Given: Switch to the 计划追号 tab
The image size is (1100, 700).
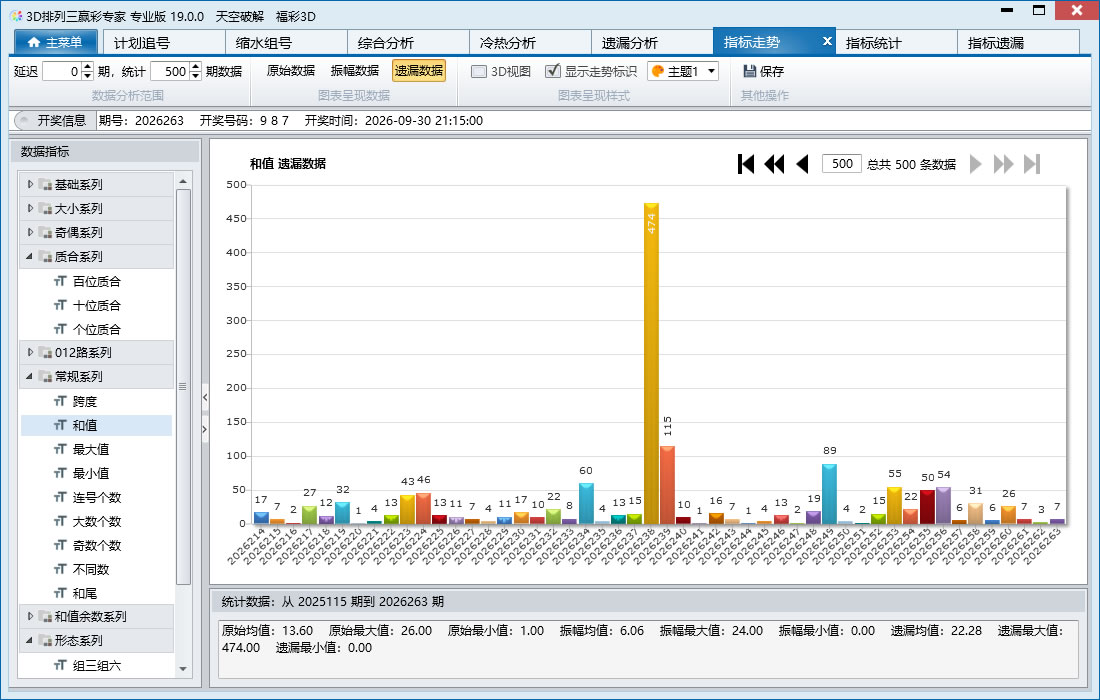Looking at the screenshot, I should 164,42.
